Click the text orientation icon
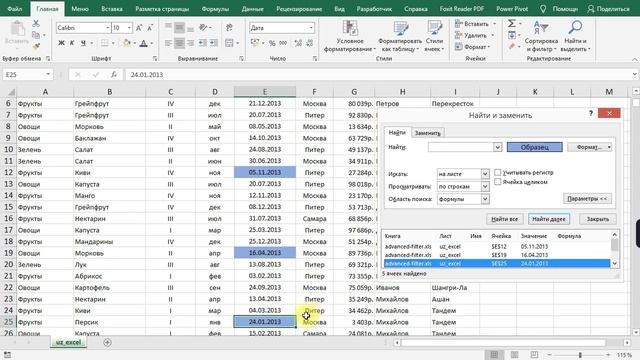This screenshot has height=360, width=640. pyautogui.click(x=203, y=28)
